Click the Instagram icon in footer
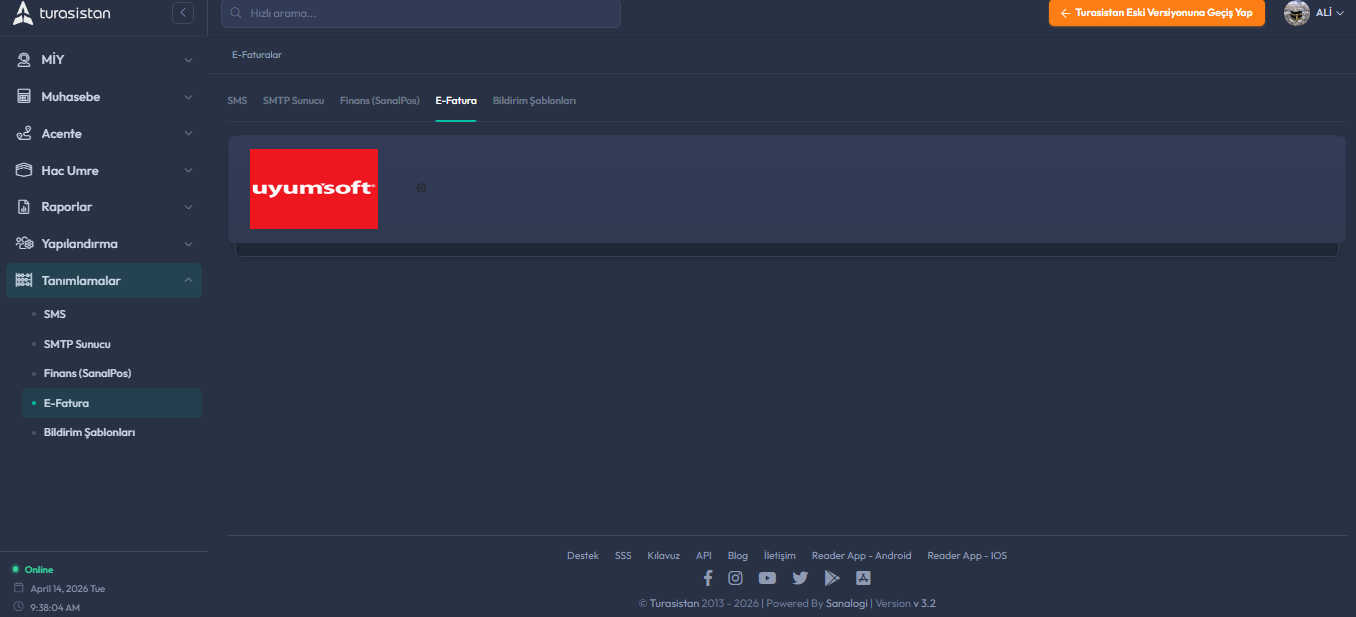Screen dimensions: 1356x617 (x=735, y=578)
